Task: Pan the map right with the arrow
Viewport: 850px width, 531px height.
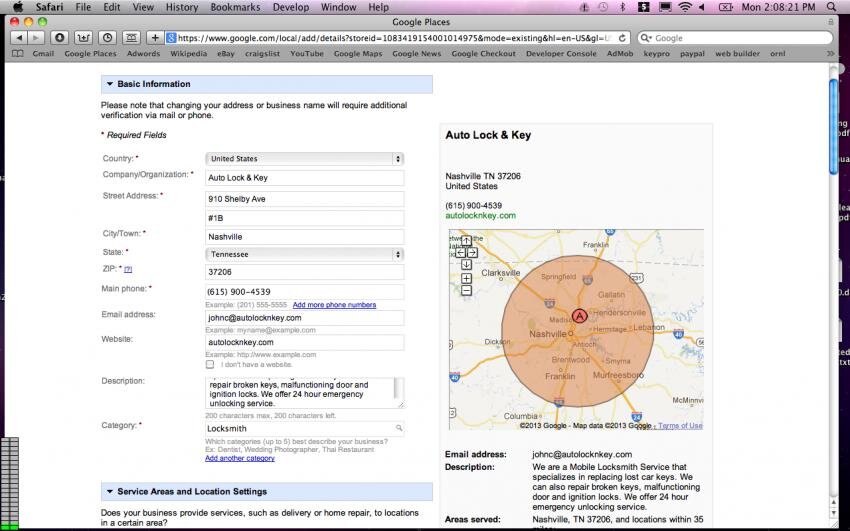Action: (x=472, y=252)
